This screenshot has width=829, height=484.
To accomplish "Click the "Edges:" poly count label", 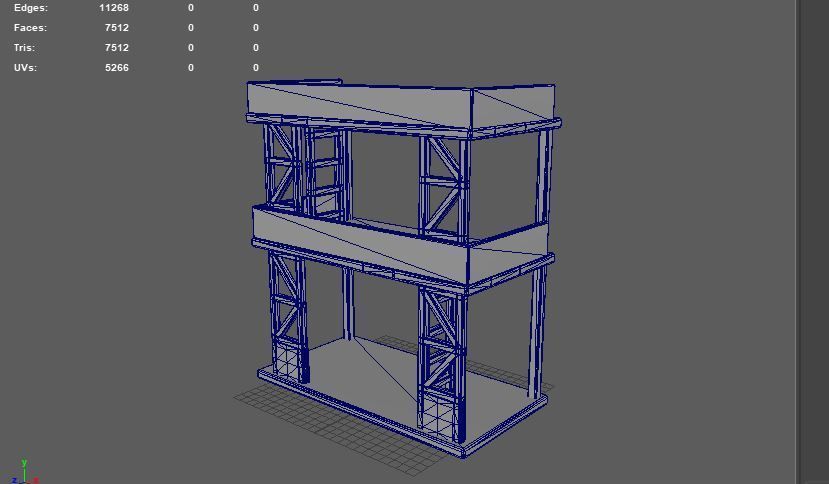I will (31, 8).
